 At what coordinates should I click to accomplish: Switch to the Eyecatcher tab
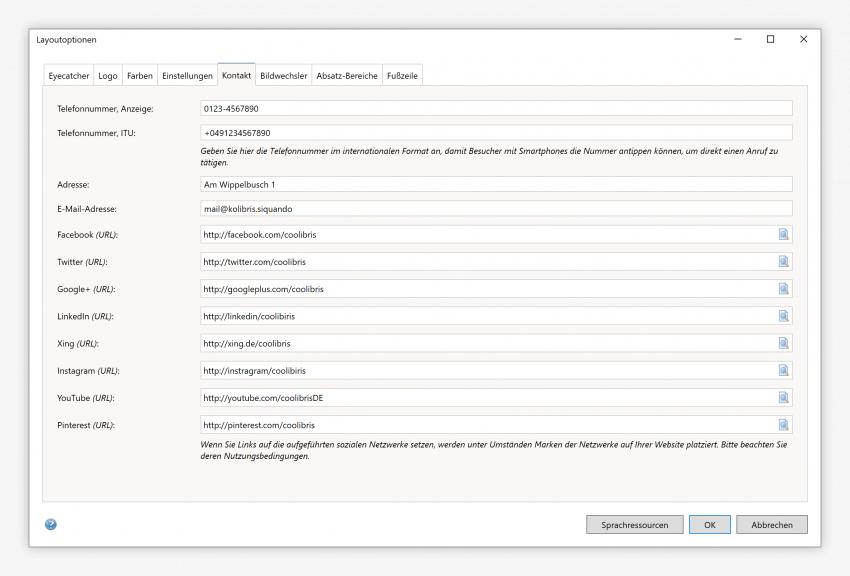click(x=69, y=76)
